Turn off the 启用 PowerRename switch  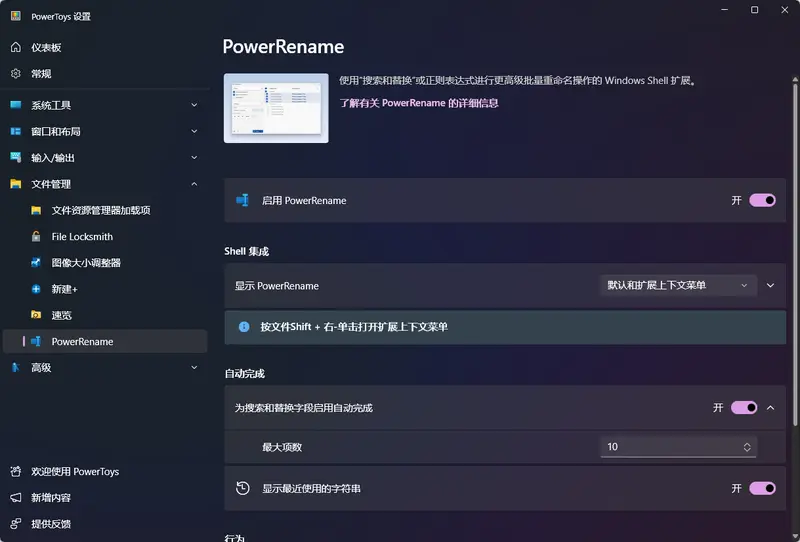[762, 200]
